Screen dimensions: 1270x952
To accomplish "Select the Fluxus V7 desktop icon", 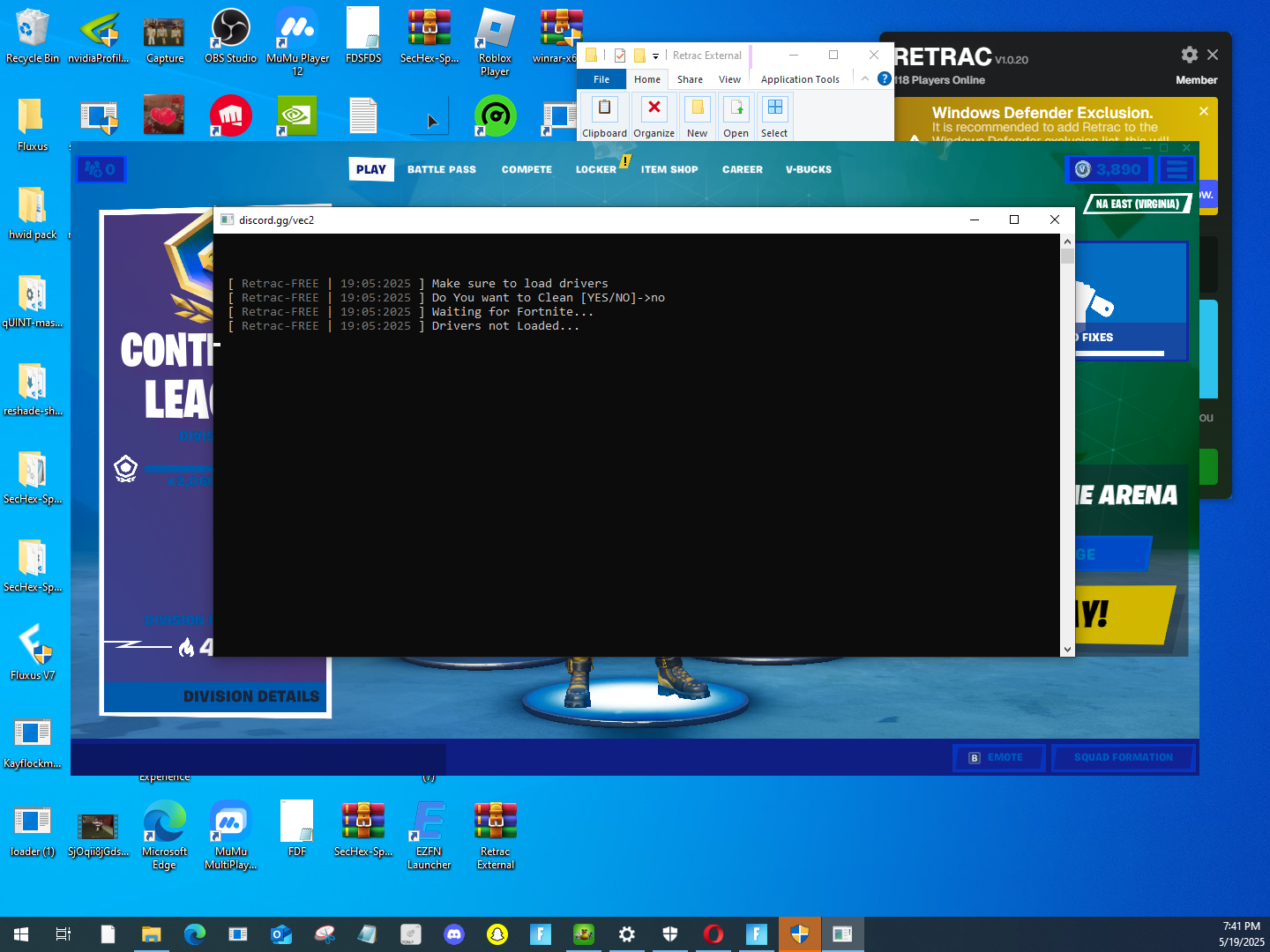I will [x=33, y=653].
